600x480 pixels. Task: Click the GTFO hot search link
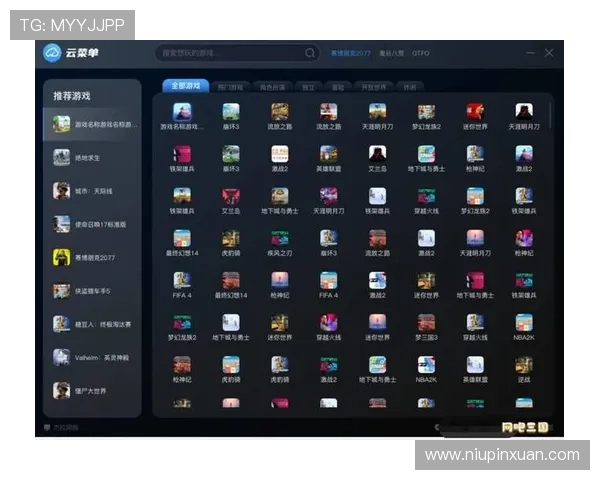click(x=421, y=53)
